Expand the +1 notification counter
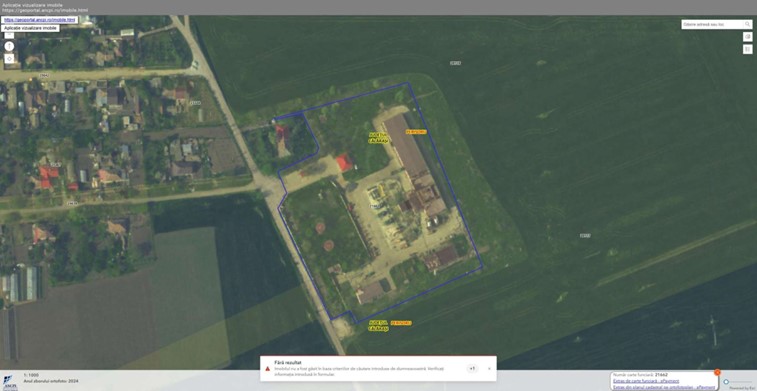 (472, 368)
